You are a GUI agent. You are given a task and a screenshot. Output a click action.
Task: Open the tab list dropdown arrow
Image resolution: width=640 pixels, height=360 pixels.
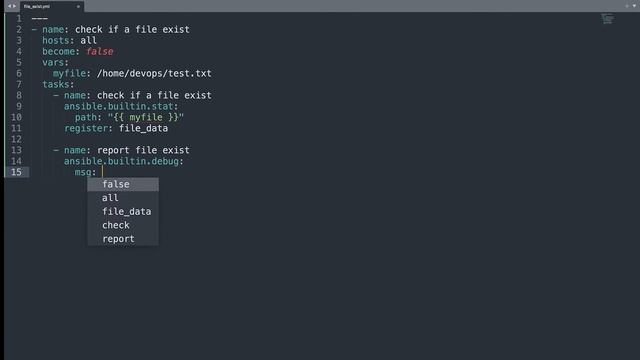(634, 6)
